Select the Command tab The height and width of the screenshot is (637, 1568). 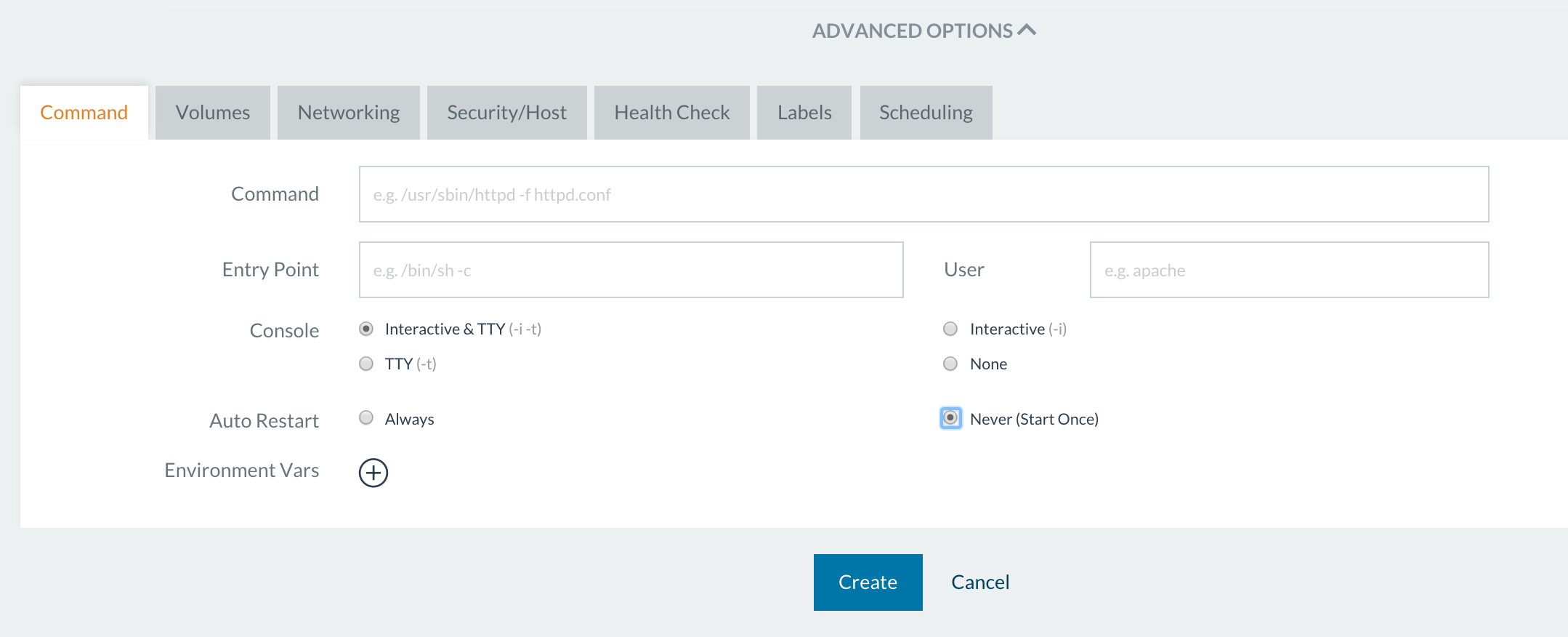84,113
